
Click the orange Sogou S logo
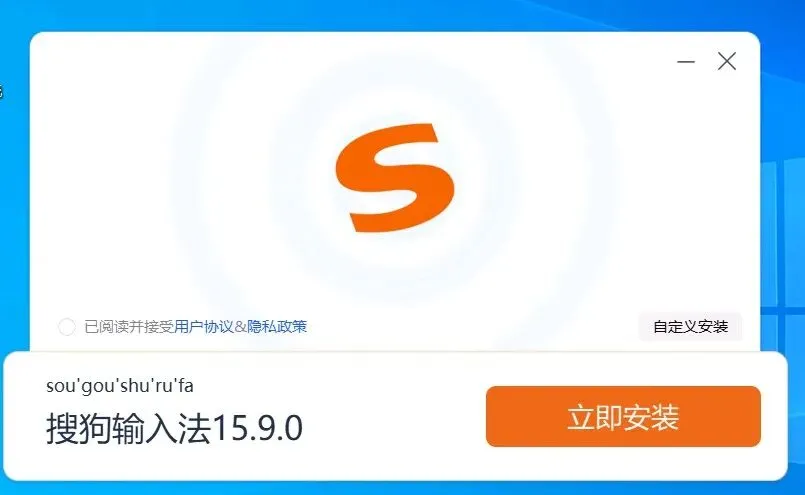(395, 178)
